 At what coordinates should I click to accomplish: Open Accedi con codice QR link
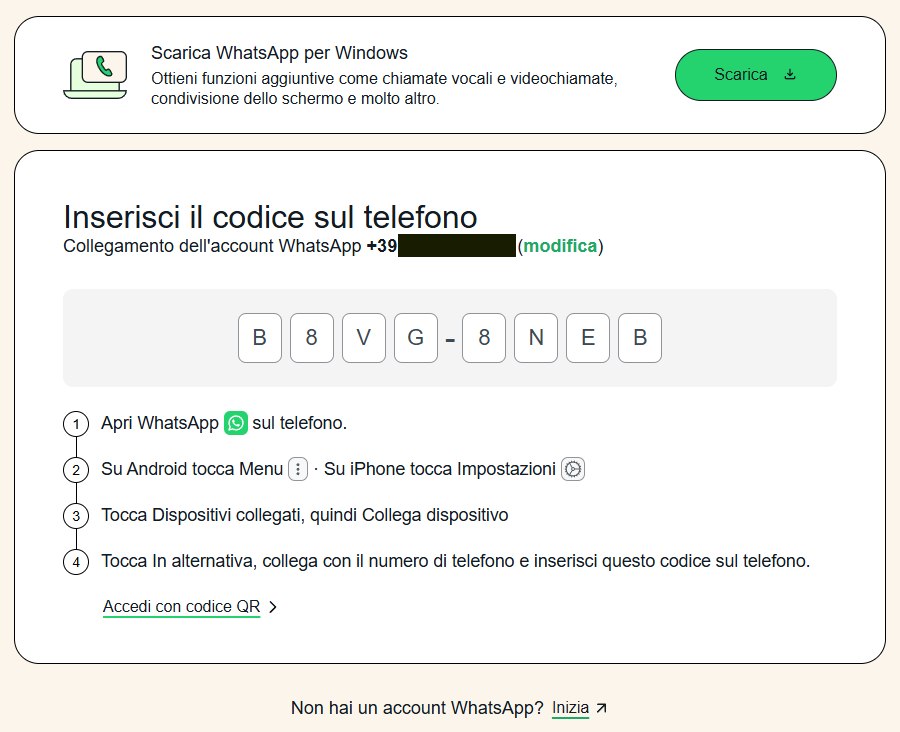pyautogui.click(x=180, y=606)
